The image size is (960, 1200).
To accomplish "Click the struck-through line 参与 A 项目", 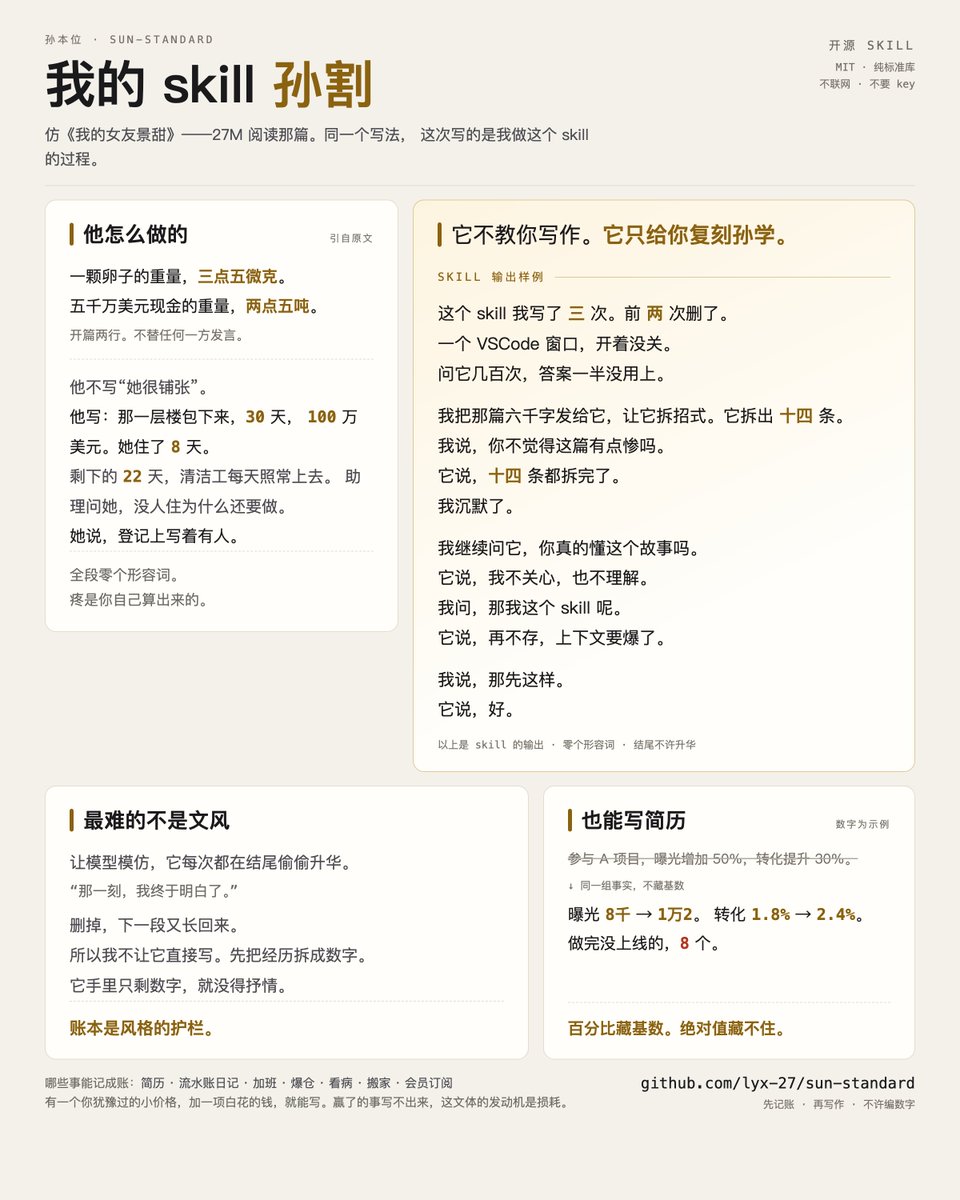I will point(712,859).
